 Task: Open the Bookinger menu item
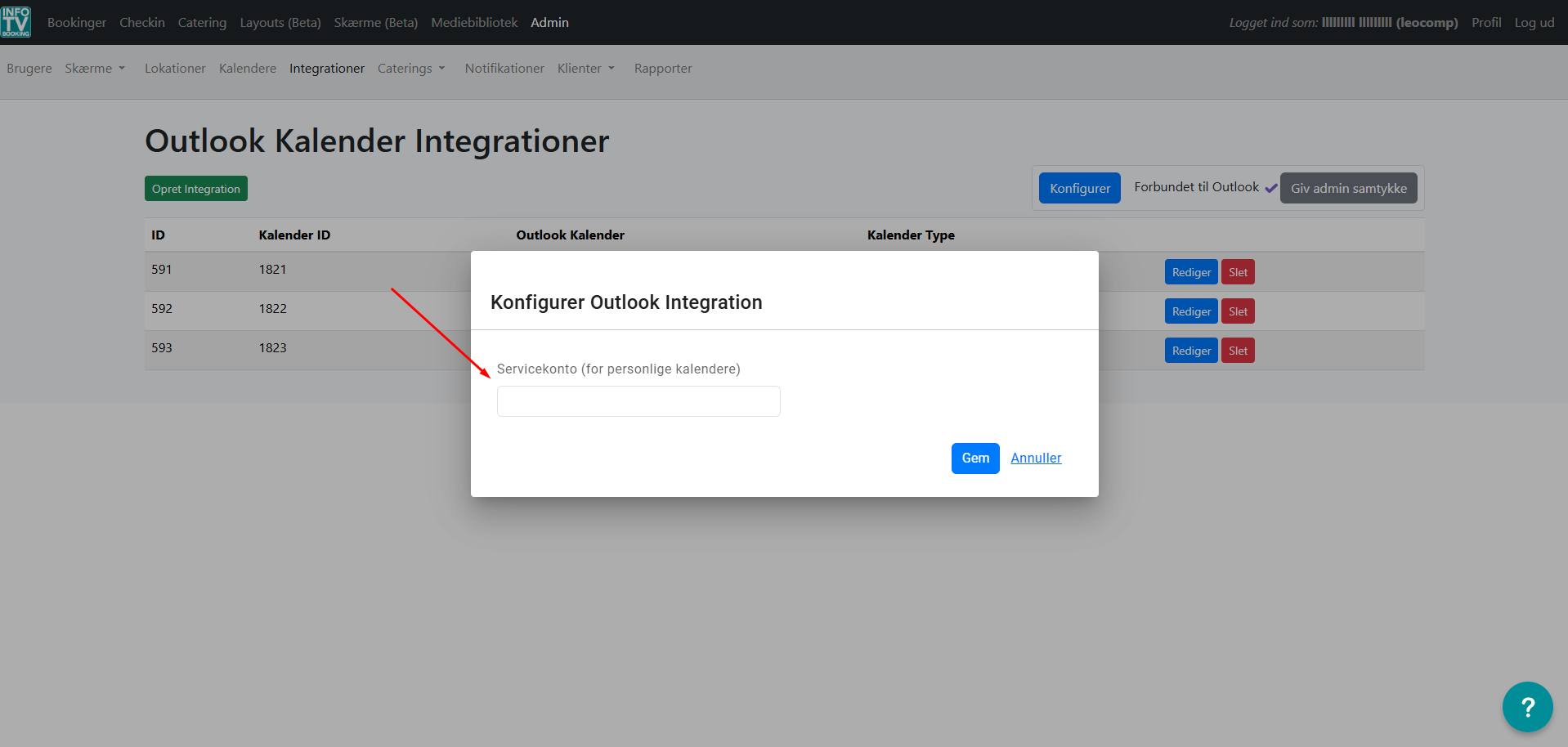point(77,22)
